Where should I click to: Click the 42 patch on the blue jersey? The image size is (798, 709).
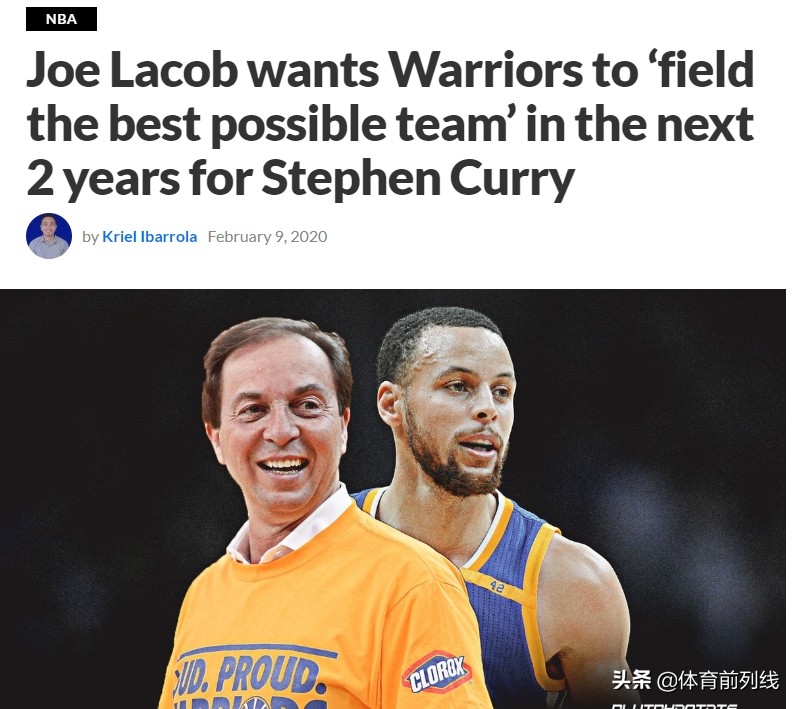click(497, 587)
